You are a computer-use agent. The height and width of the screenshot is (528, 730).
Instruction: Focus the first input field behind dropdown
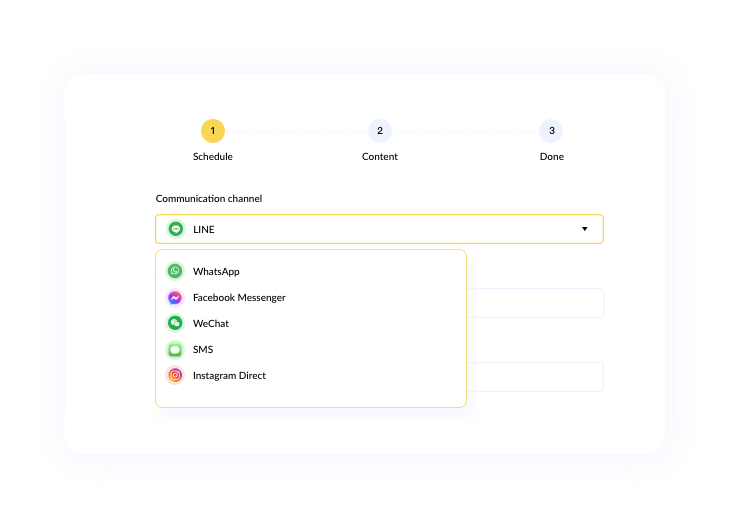point(535,303)
